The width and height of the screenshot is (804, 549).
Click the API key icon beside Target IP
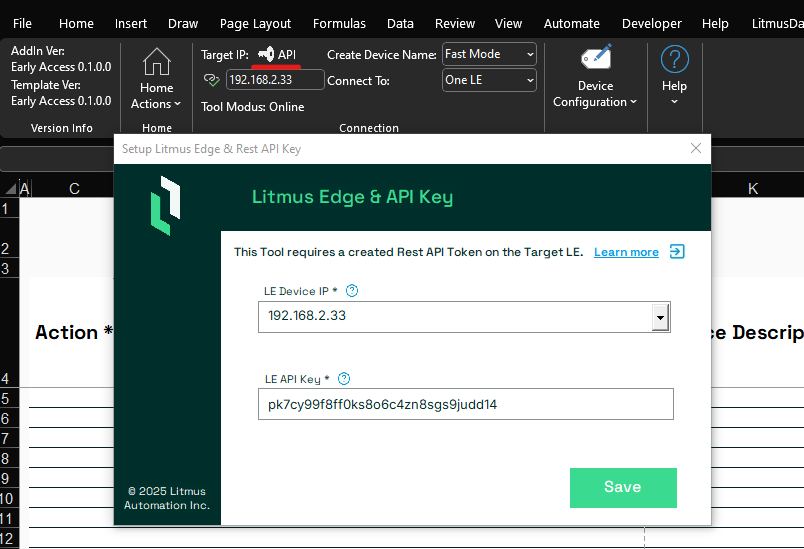[266, 54]
